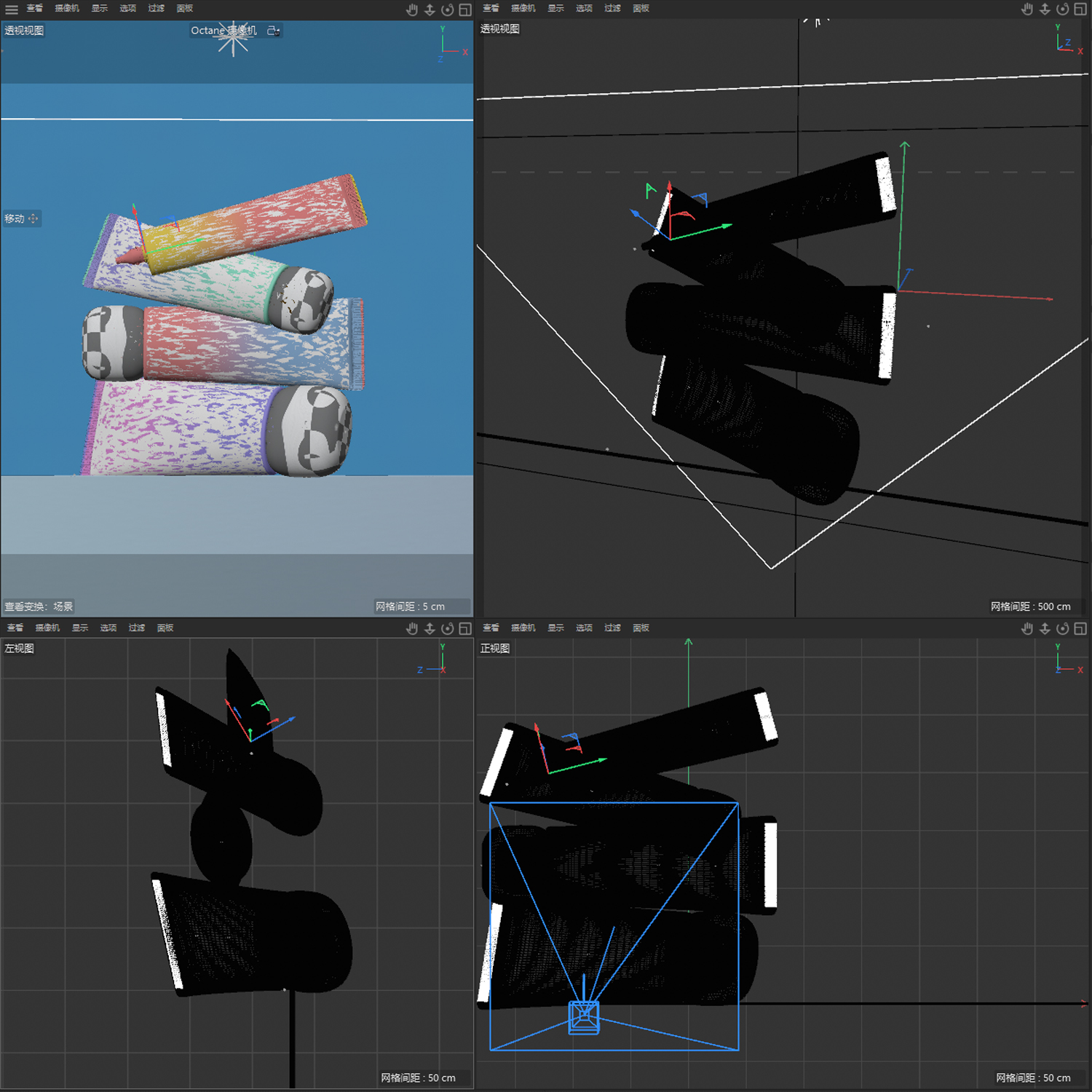
Task: Click pan hand icon in 左视图 viewport
Action: [x=412, y=628]
